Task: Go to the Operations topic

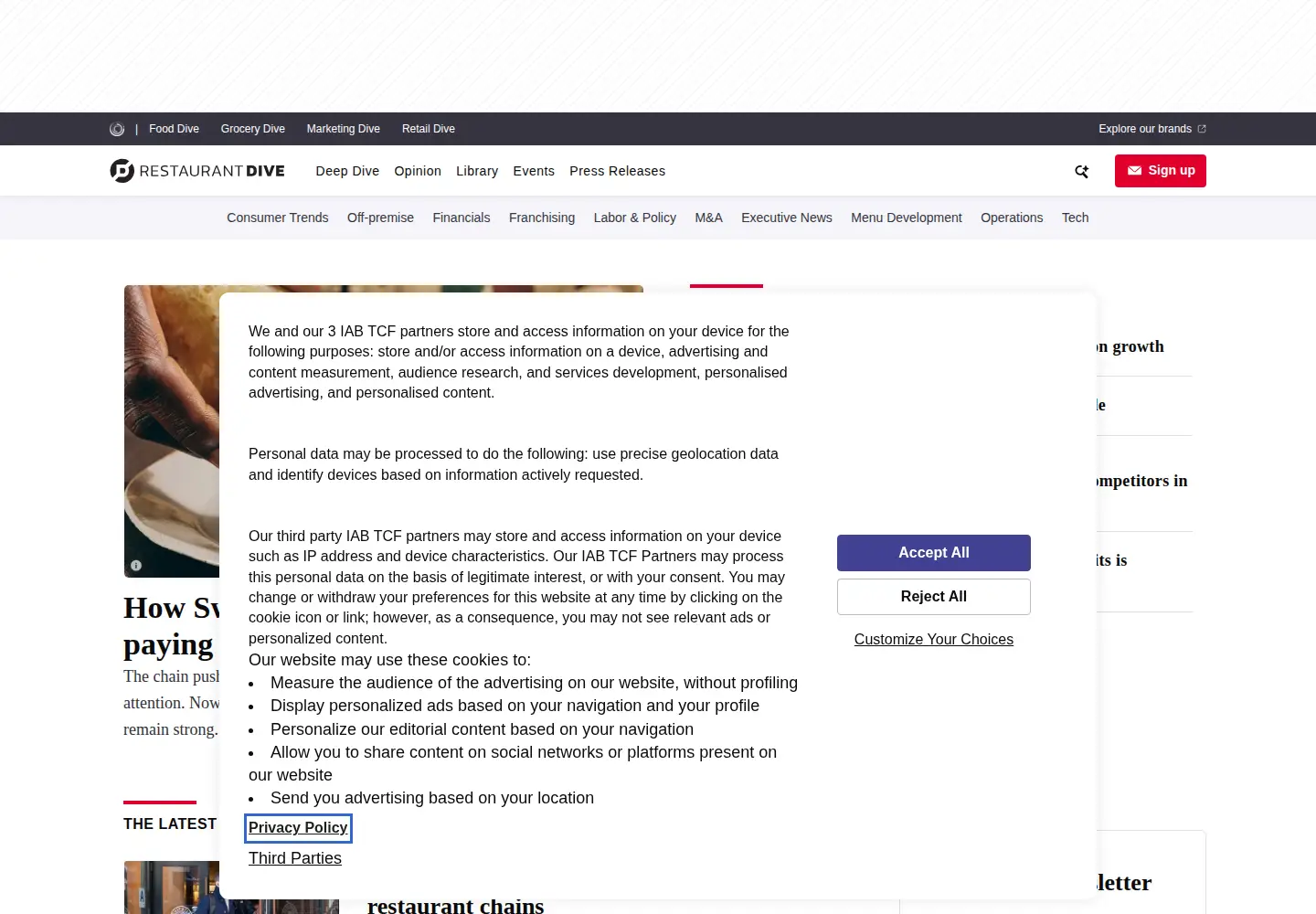Action: tap(1012, 218)
